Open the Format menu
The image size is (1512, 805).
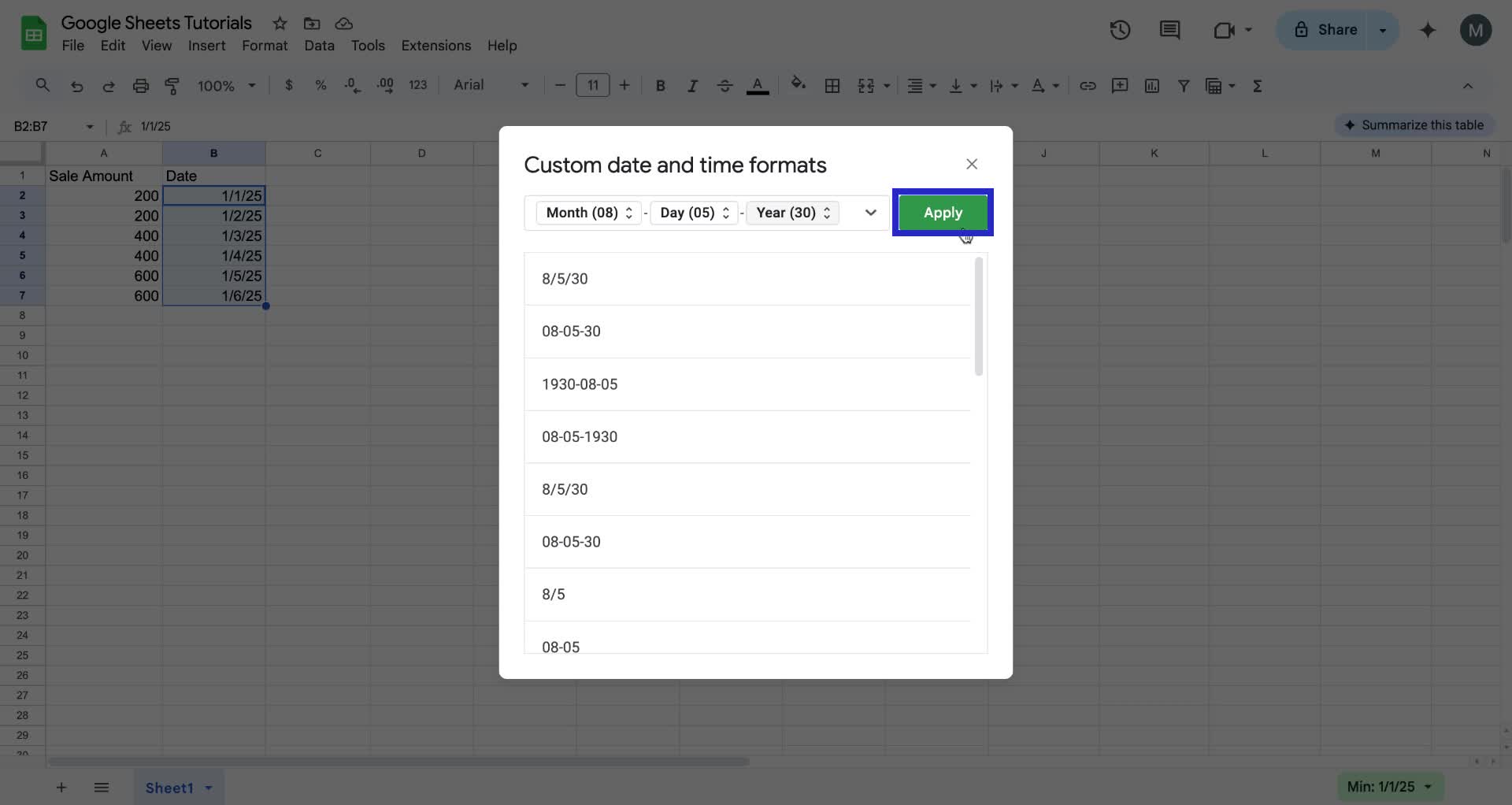(x=264, y=46)
